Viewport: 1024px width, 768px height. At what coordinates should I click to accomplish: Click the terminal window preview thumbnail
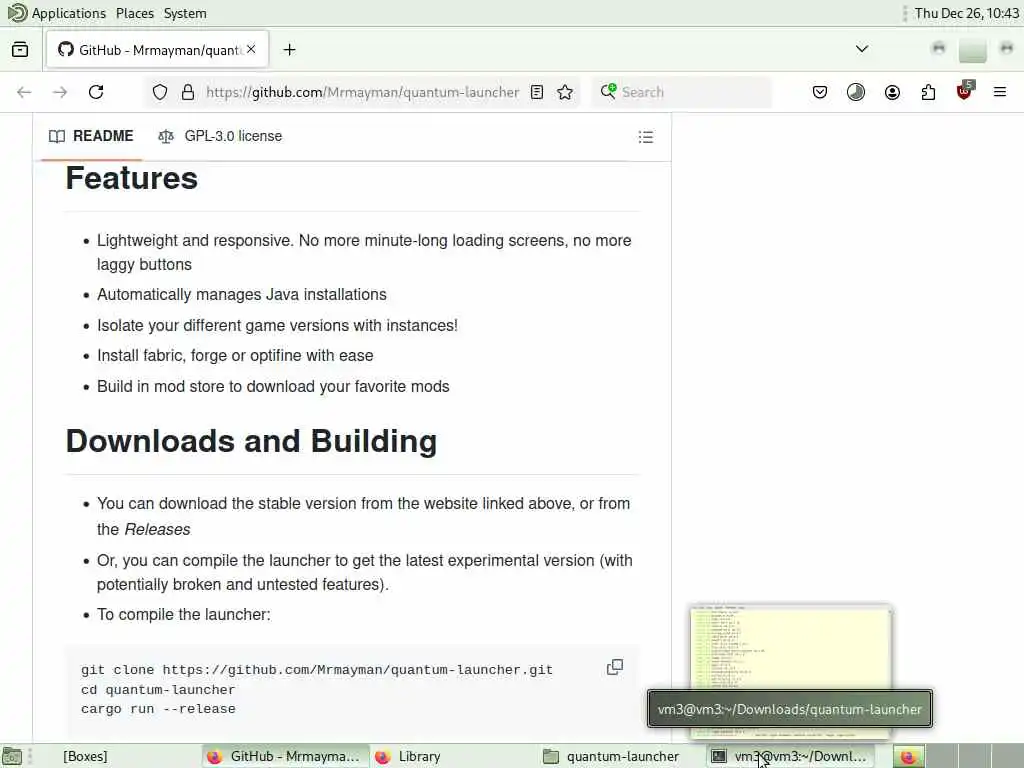point(791,647)
